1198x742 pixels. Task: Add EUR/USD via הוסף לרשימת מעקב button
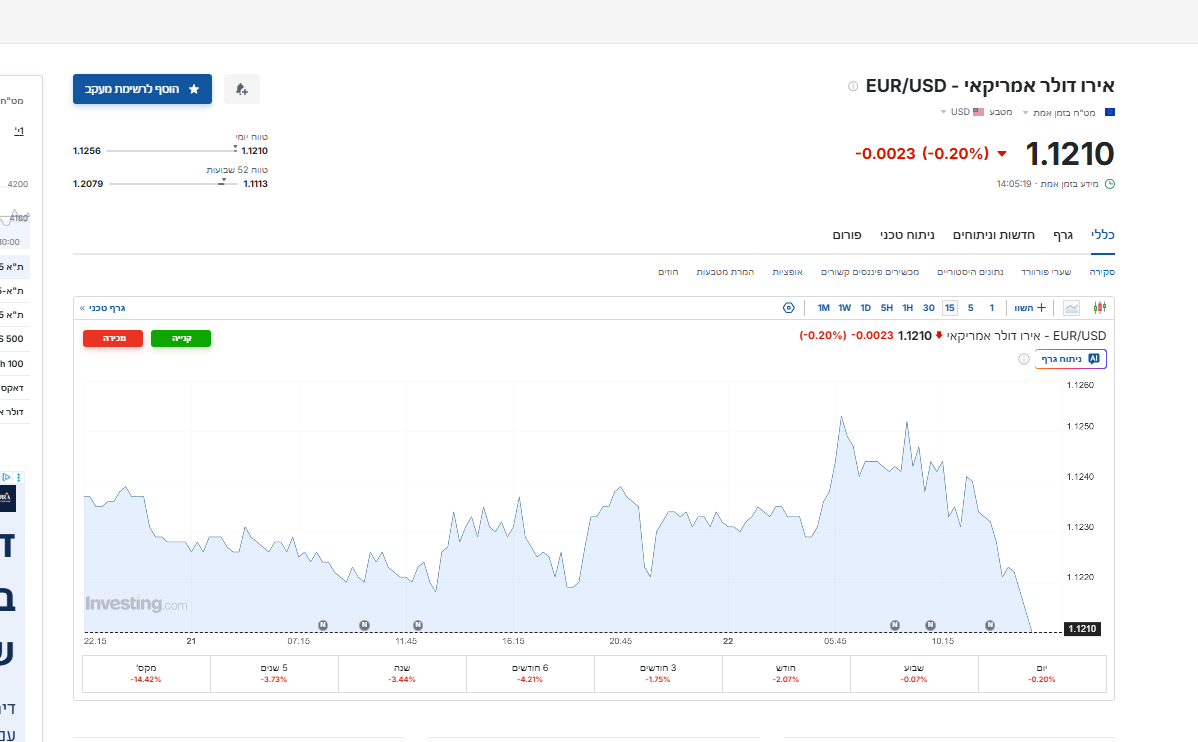click(x=142, y=89)
